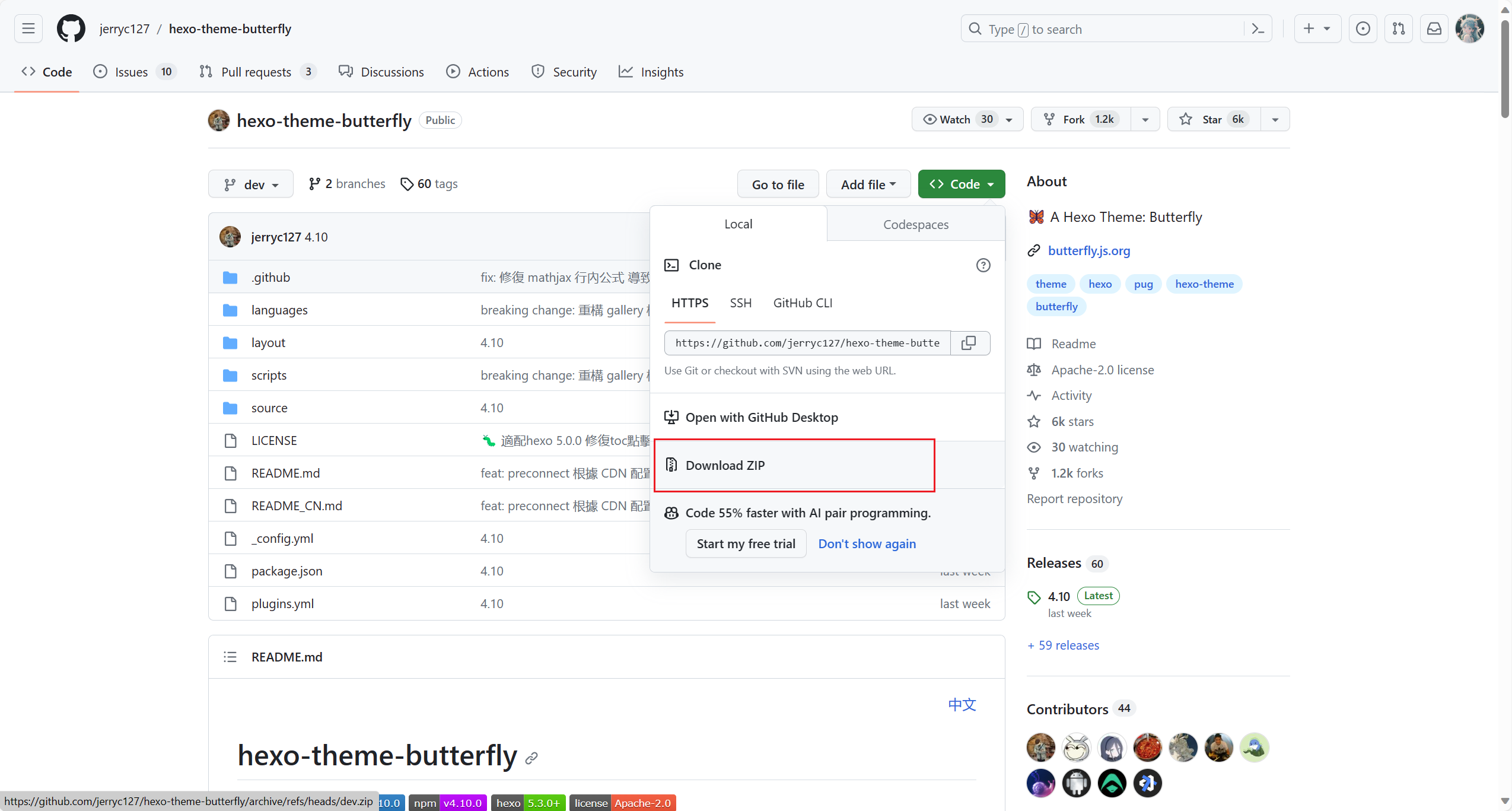
Task: Select the SSH clone protocol
Action: (x=740, y=303)
